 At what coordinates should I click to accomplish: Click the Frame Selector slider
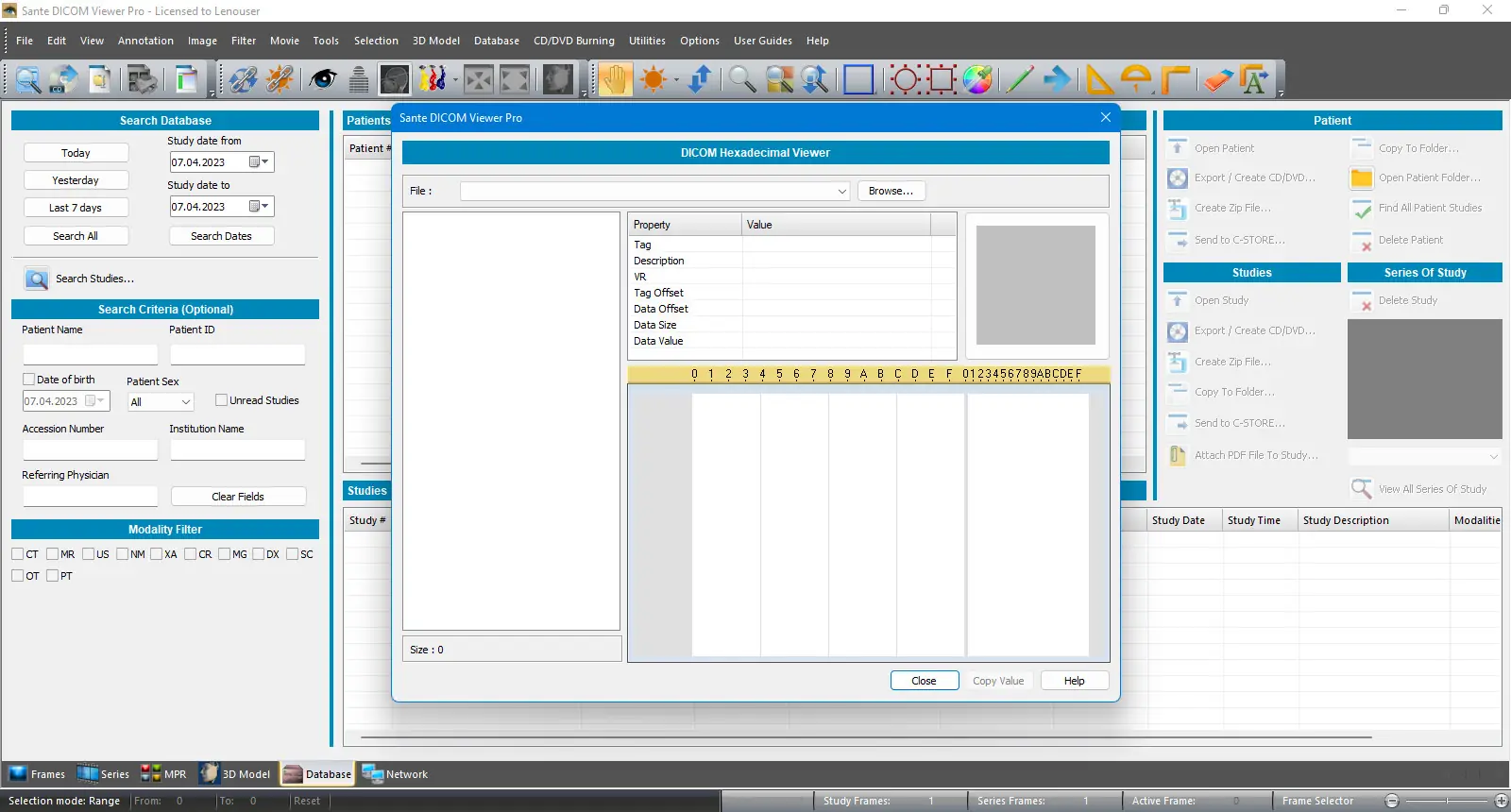(1446, 801)
